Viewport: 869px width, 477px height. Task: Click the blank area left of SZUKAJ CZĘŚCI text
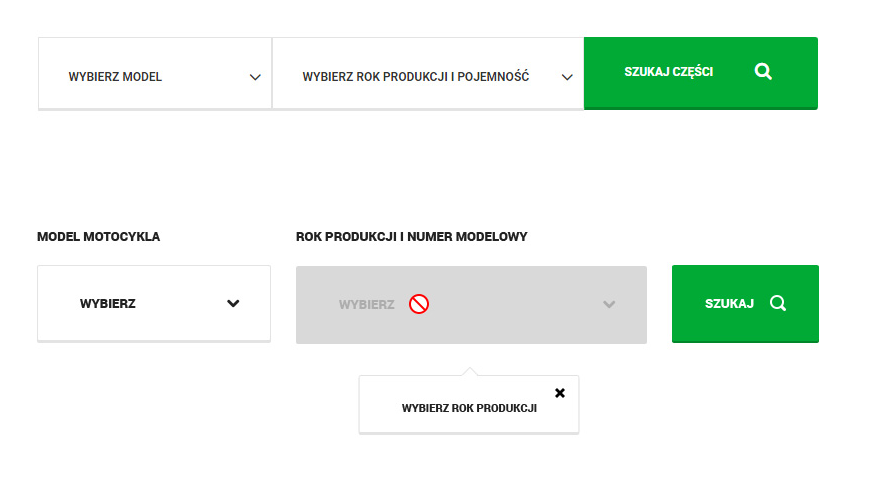click(x=603, y=72)
